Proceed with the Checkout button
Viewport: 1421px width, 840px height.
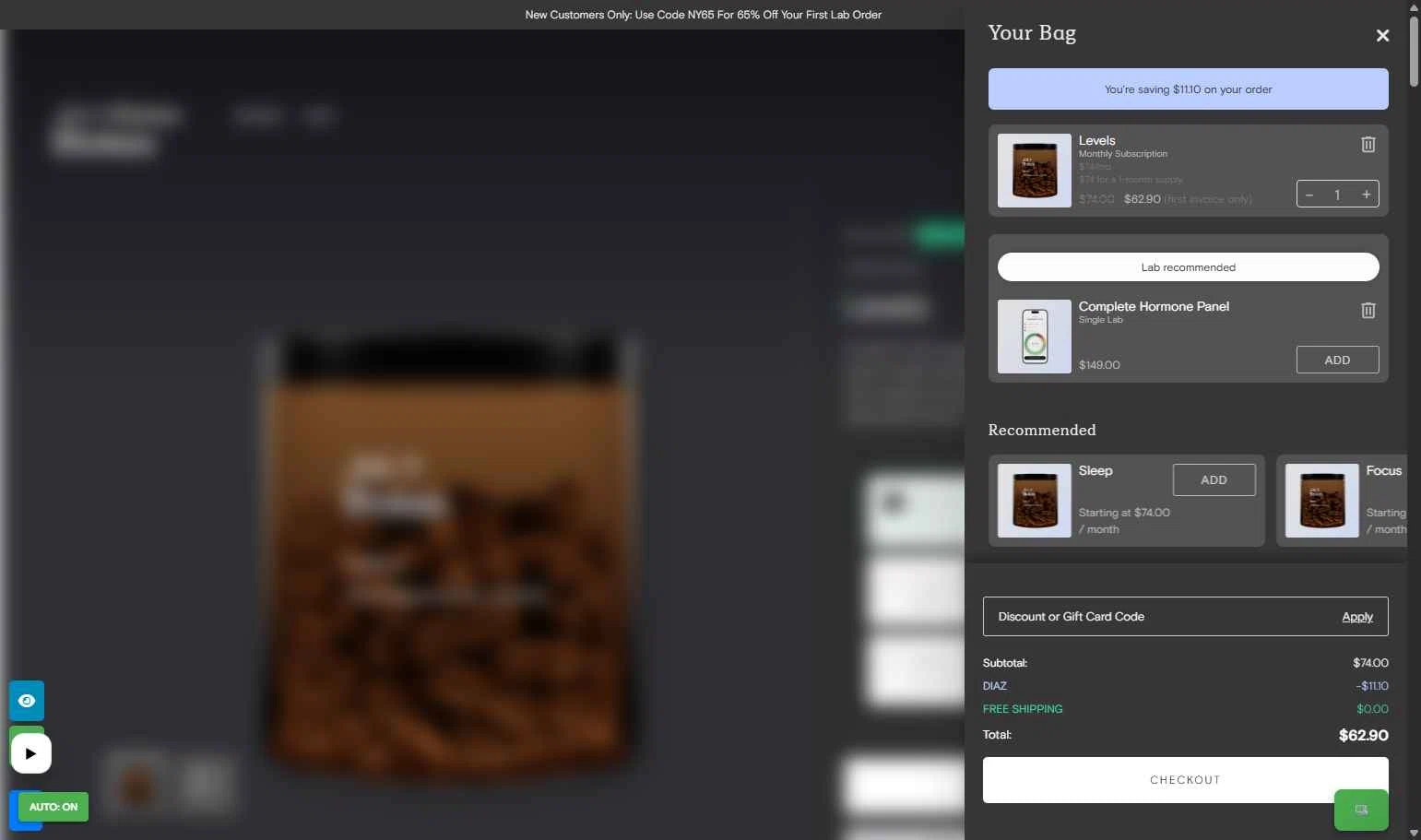pos(1185,780)
